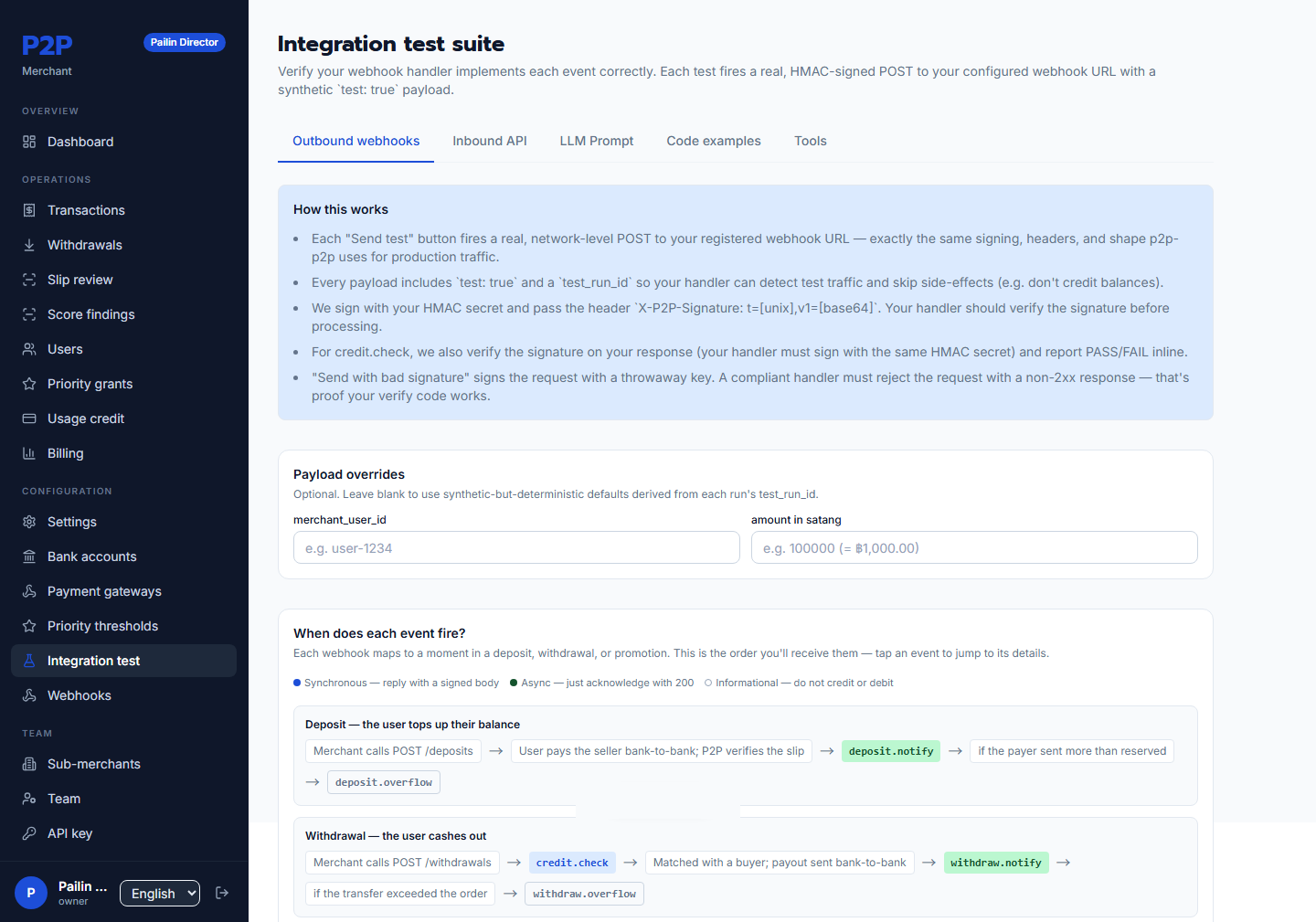Switch to Inbound API tab

[x=490, y=141]
